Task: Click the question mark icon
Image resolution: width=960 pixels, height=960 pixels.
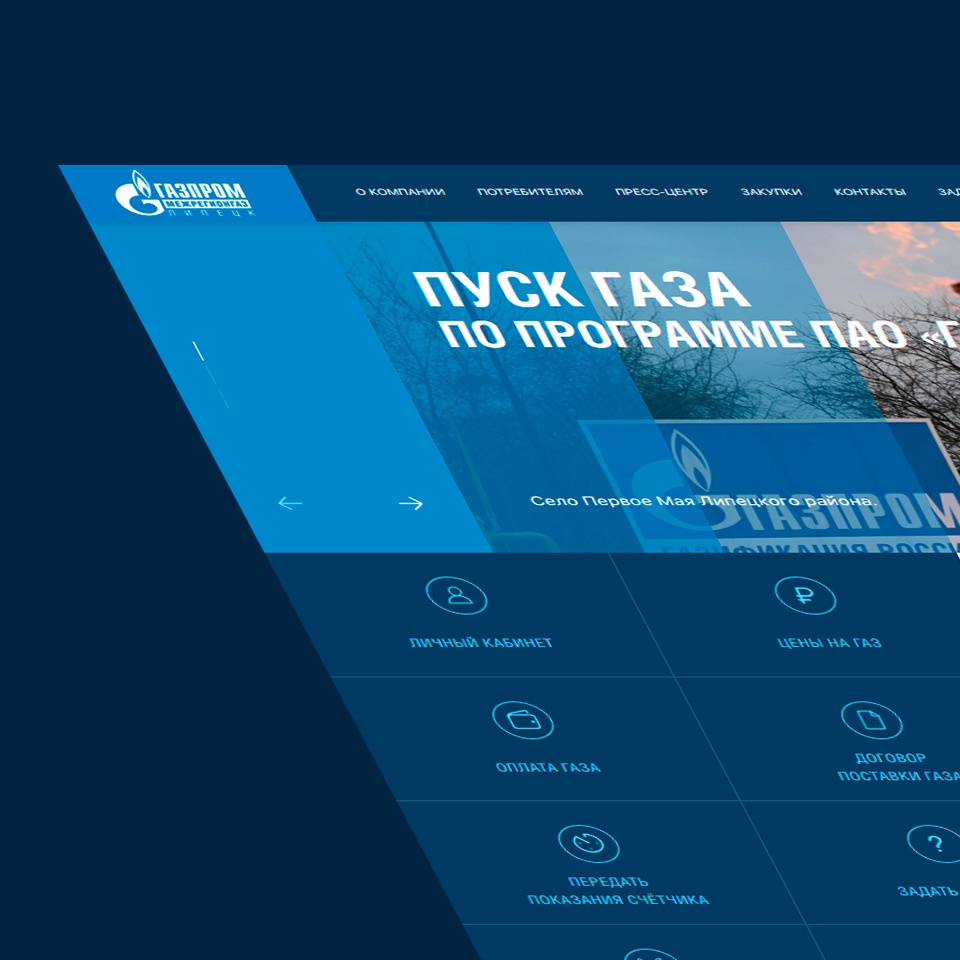Action: [x=935, y=844]
